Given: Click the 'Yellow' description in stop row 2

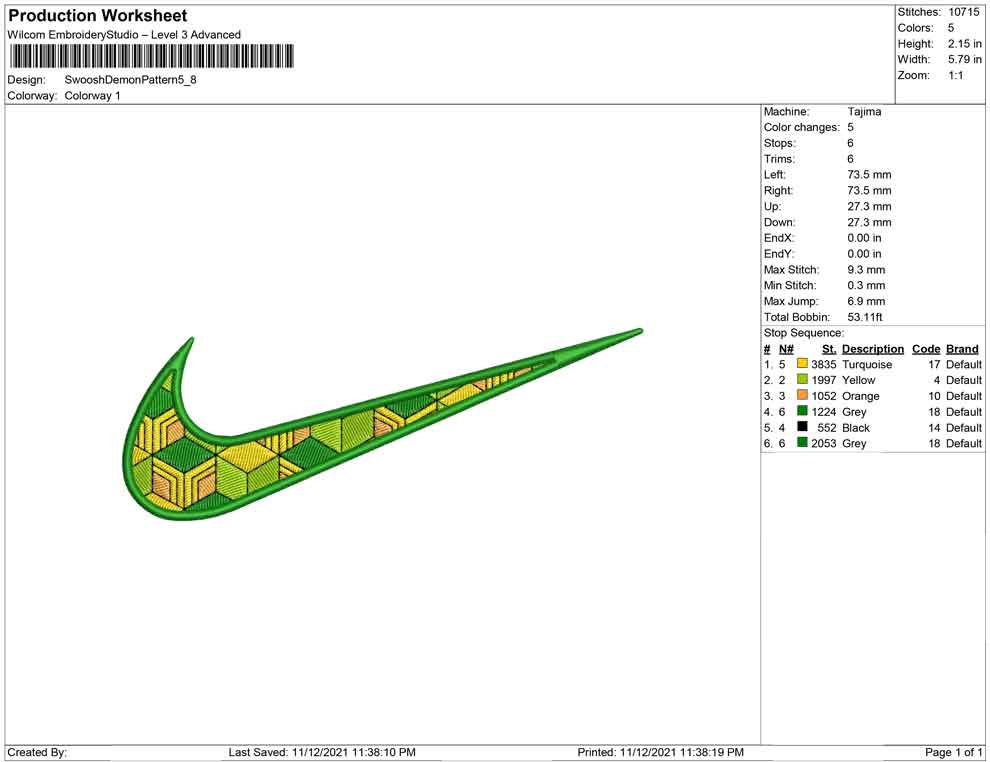Looking at the screenshot, I should 858,380.
